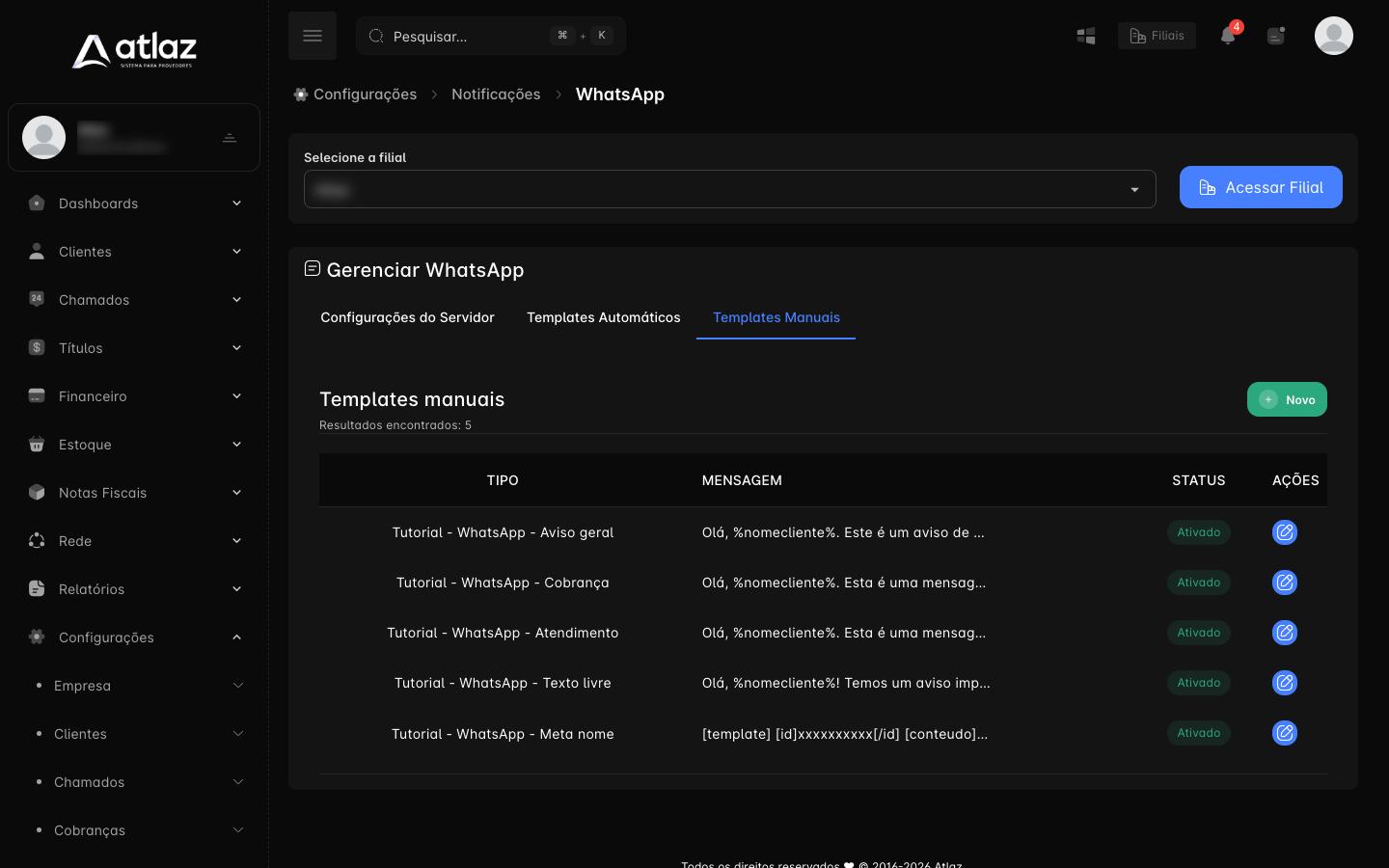Switch to Templates Automáticos tab
Viewport: 1389px width, 868px height.
[604, 317]
